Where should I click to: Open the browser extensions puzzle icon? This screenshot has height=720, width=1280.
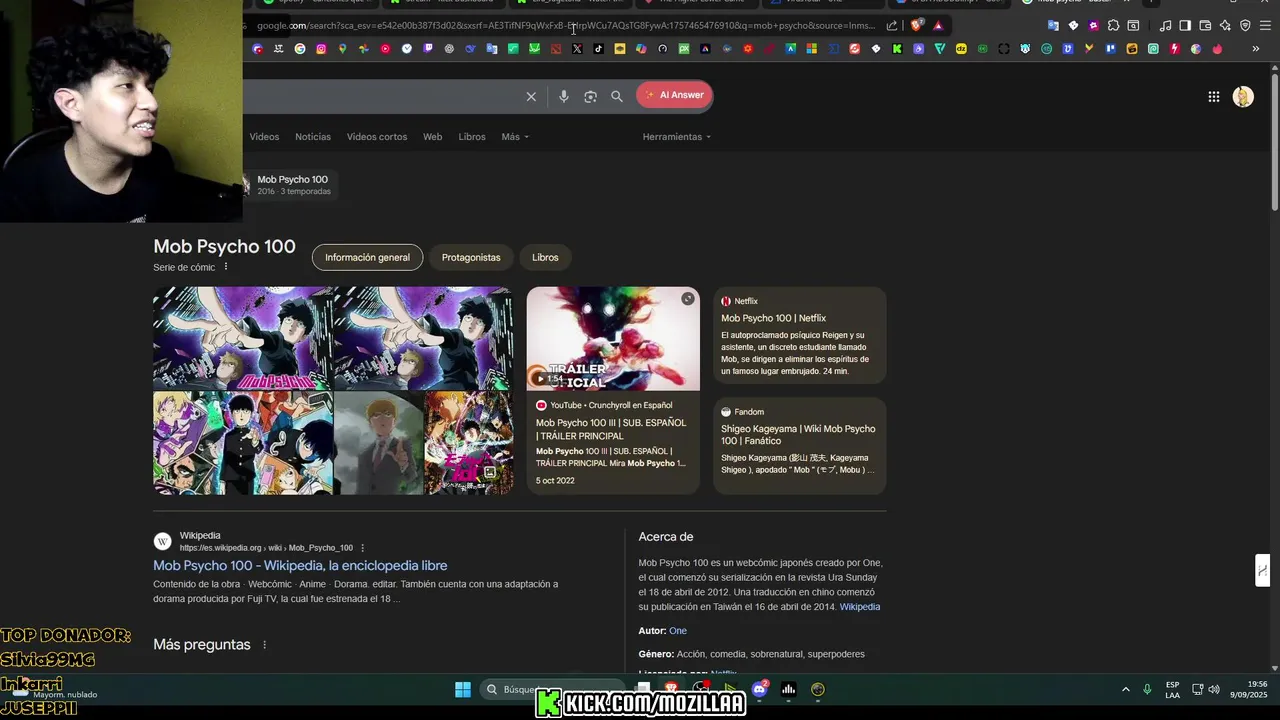pyautogui.click(x=1113, y=26)
